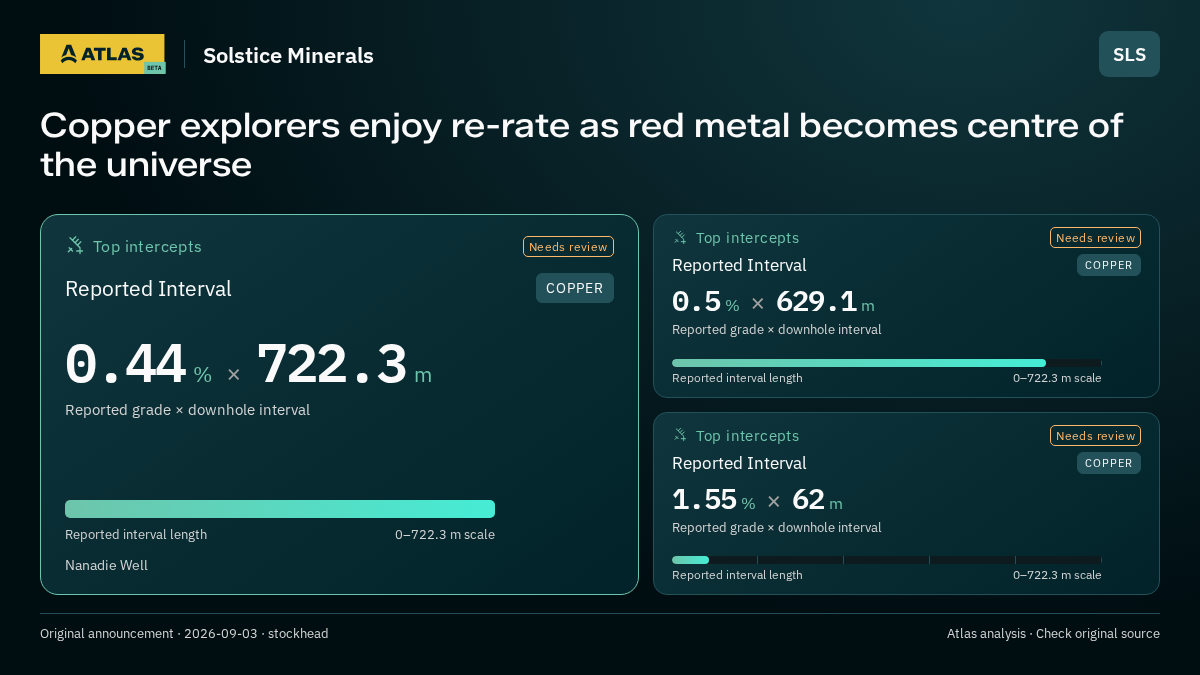Select COPPER tag on the 0.44% card
Image resolution: width=1200 pixels, height=675 pixels.
pos(575,288)
